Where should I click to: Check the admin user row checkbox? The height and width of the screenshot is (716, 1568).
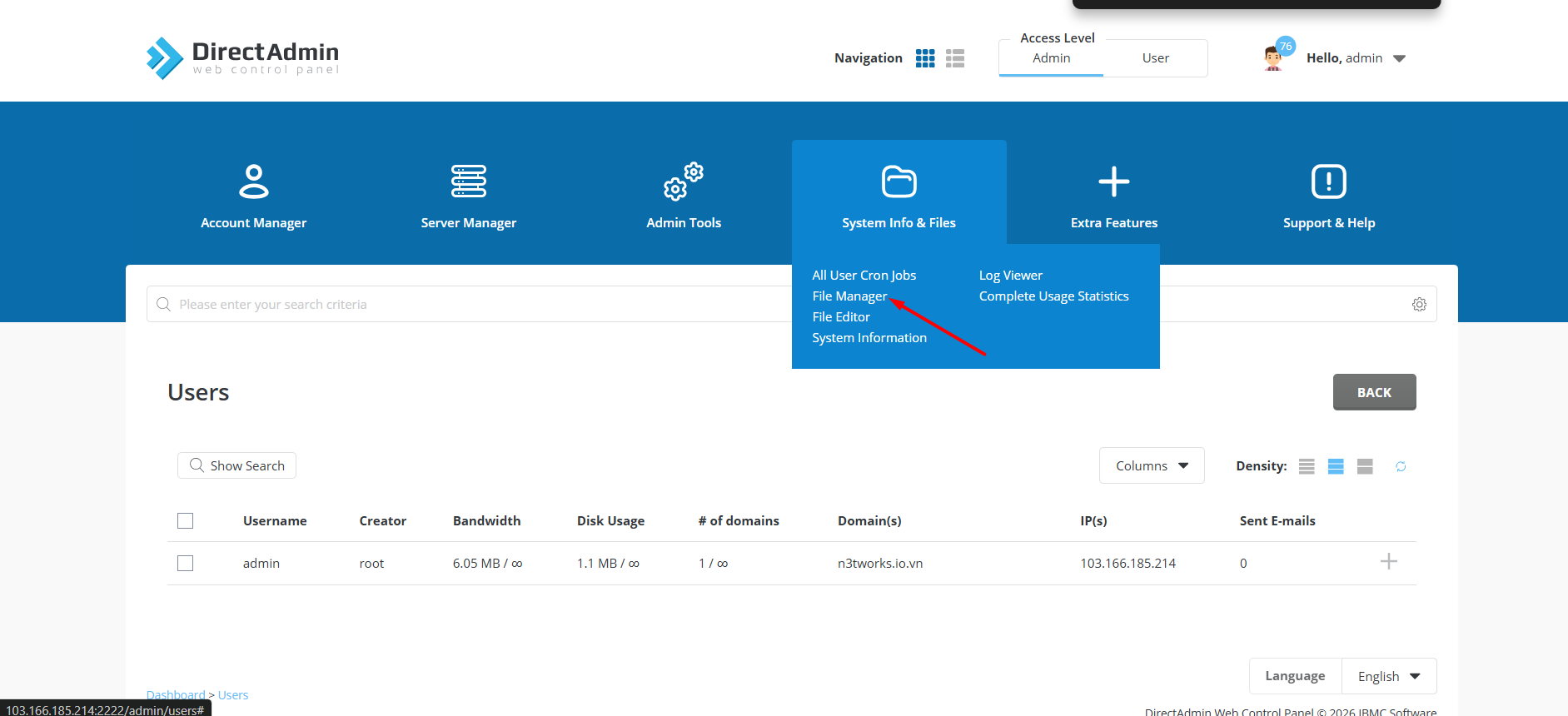pos(186,564)
